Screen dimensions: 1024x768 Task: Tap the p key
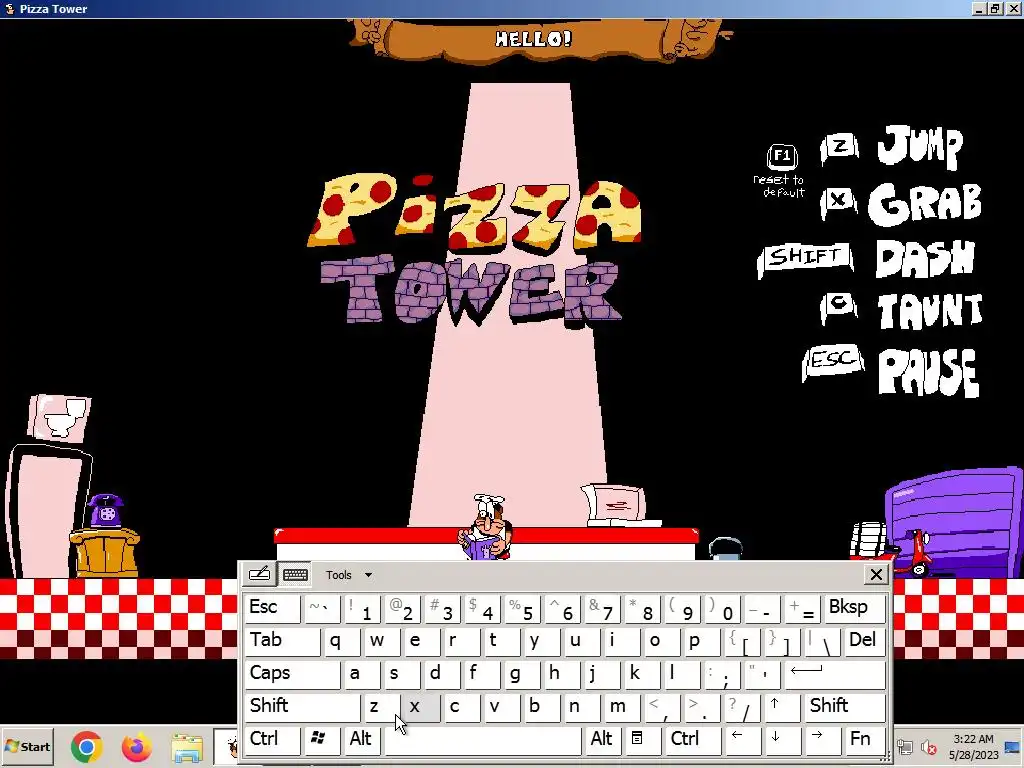pos(701,641)
